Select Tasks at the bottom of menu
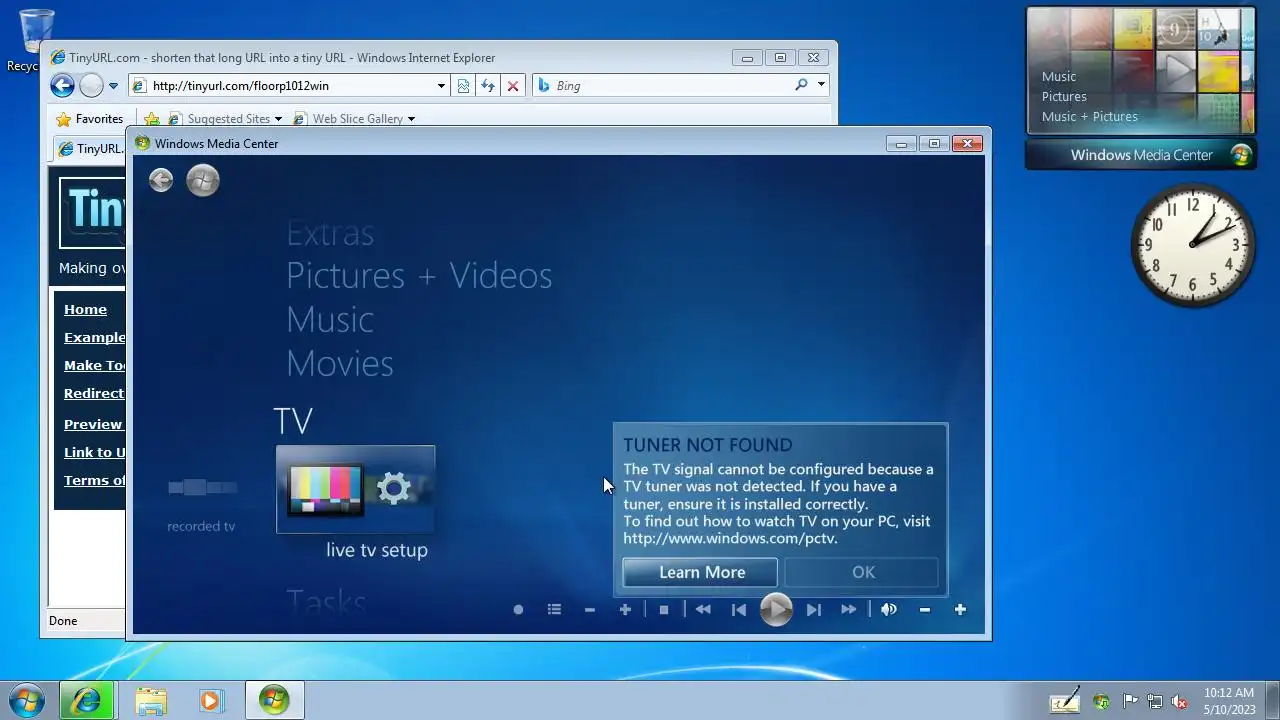 [x=326, y=601]
